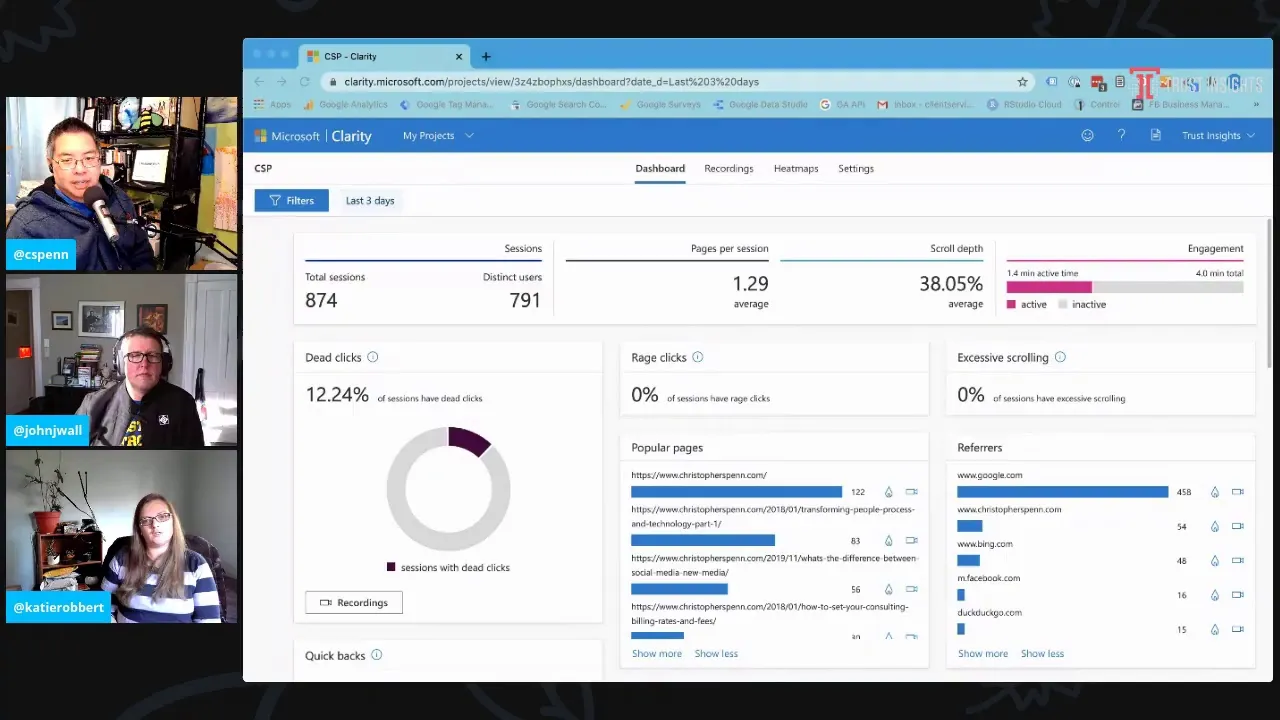
Task: Click Show more under Popular pages
Action: tap(657, 654)
